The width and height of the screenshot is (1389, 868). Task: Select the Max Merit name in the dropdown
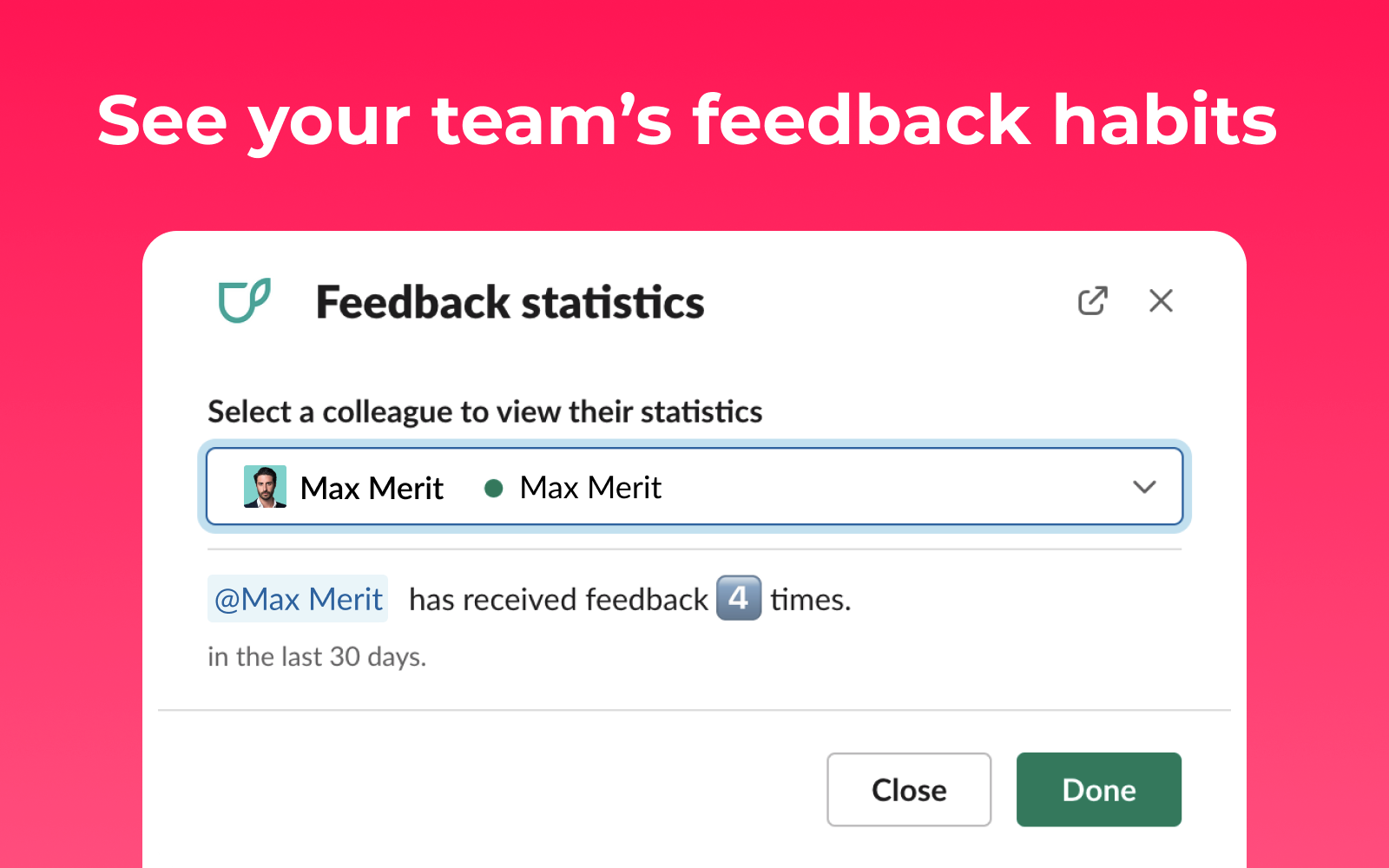click(x=372, y=487)
